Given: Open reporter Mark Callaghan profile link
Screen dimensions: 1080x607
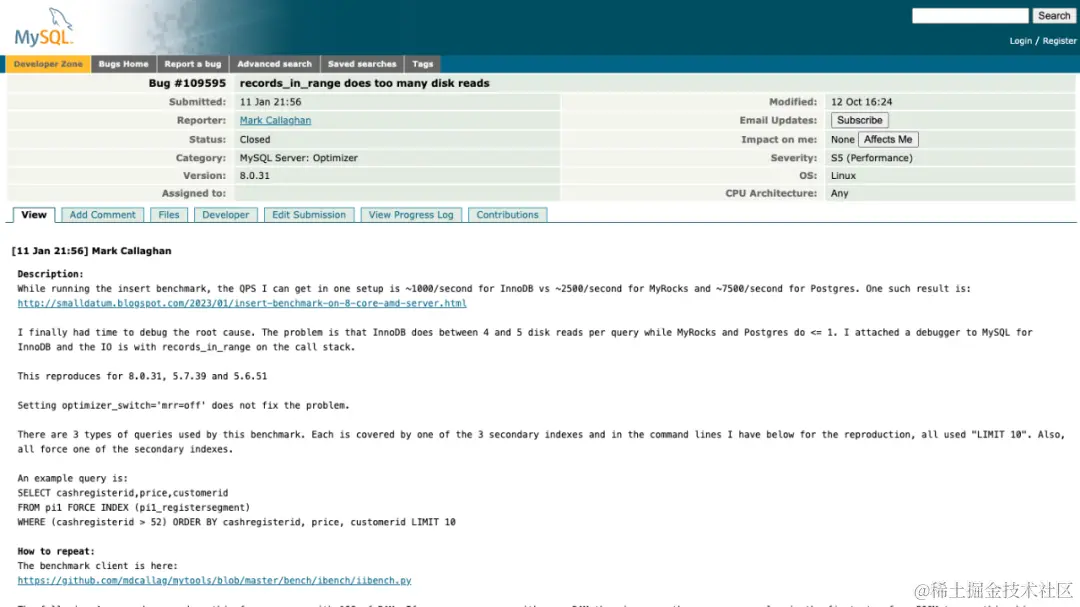Looking at the screenshot, I should [275, 121].
